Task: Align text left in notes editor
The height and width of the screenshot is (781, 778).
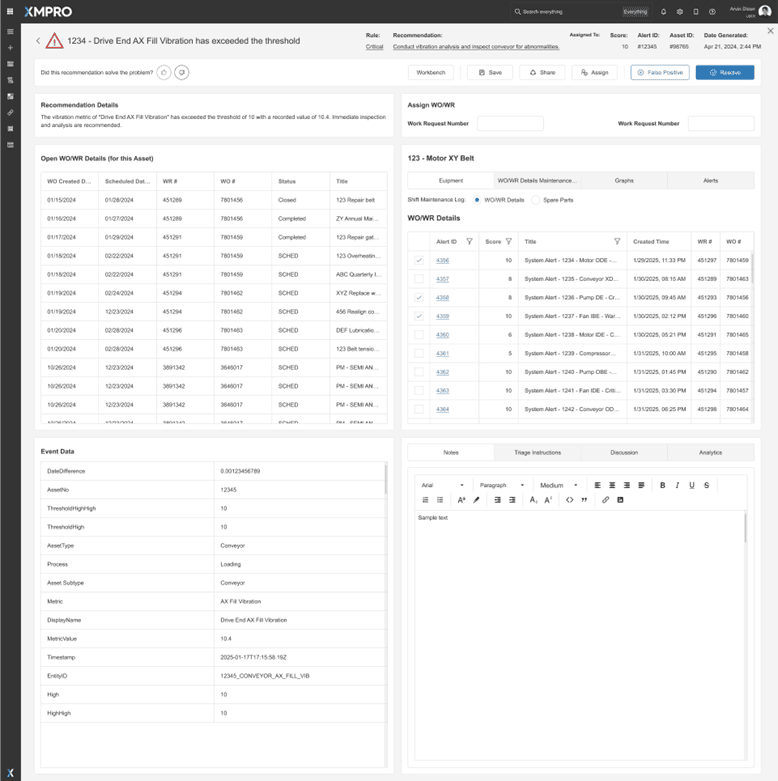Action: [x=598, y=485]
